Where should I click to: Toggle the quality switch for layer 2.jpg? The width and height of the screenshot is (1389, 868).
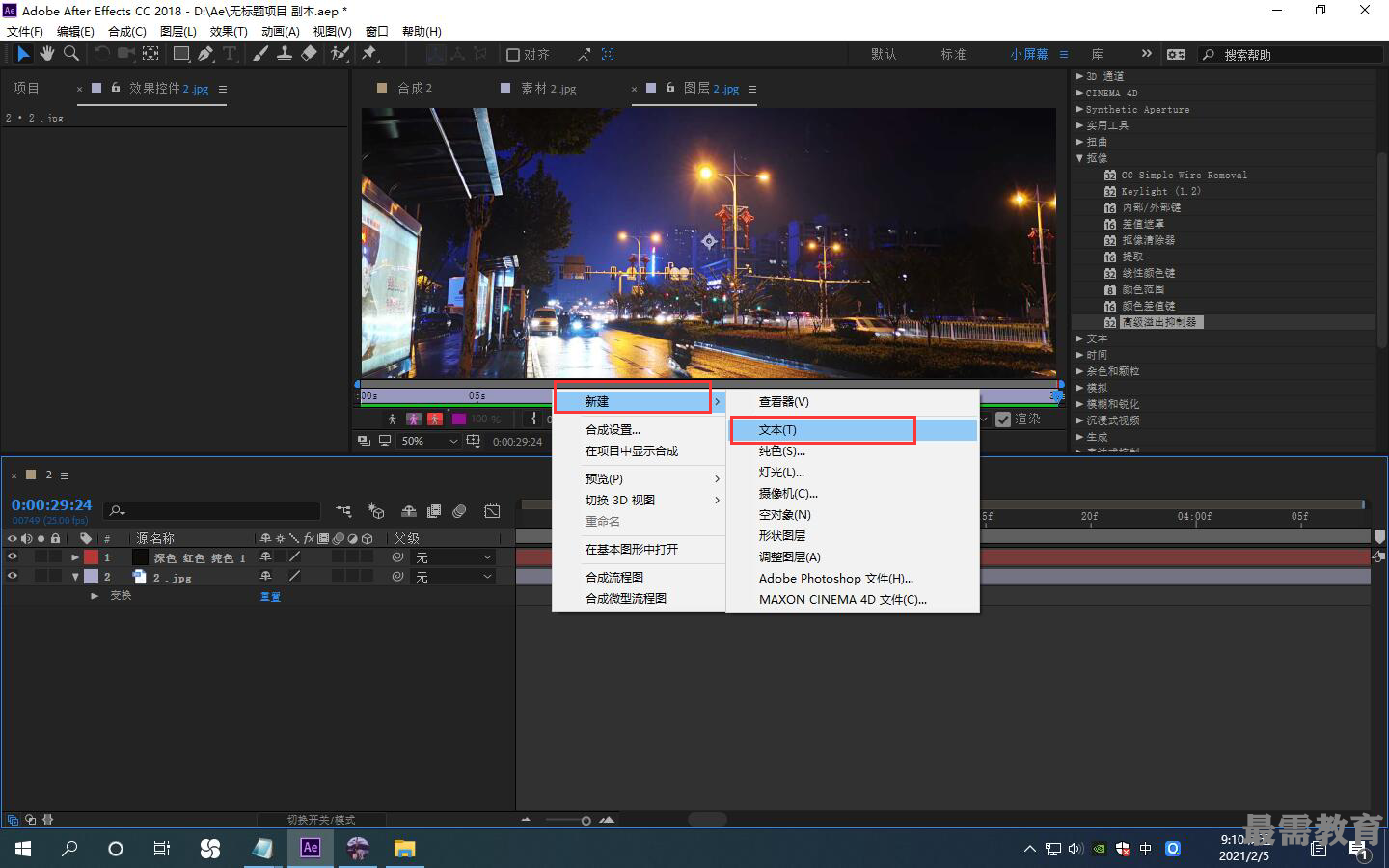(295, 576)
